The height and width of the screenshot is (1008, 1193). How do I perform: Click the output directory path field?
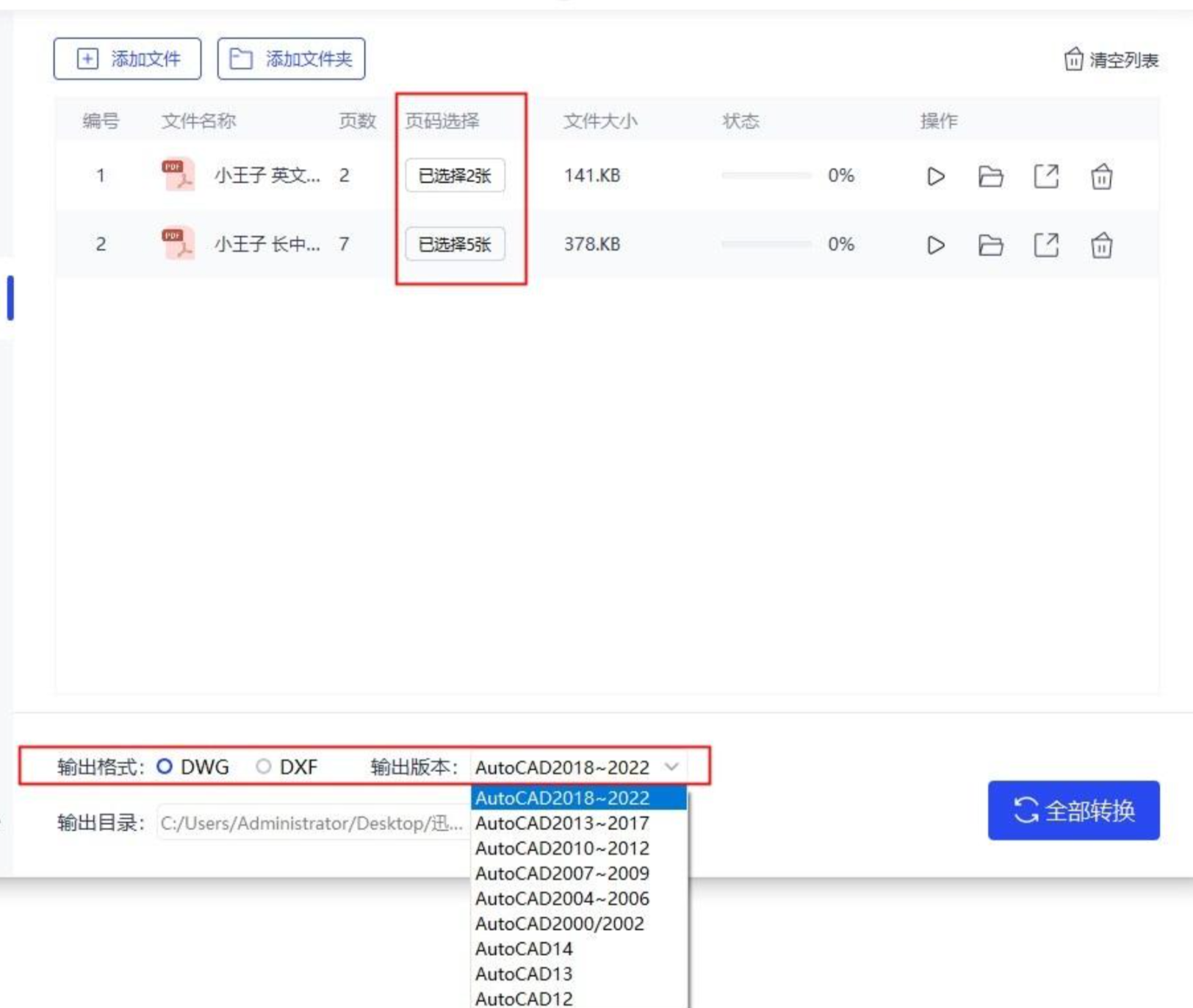311,823
